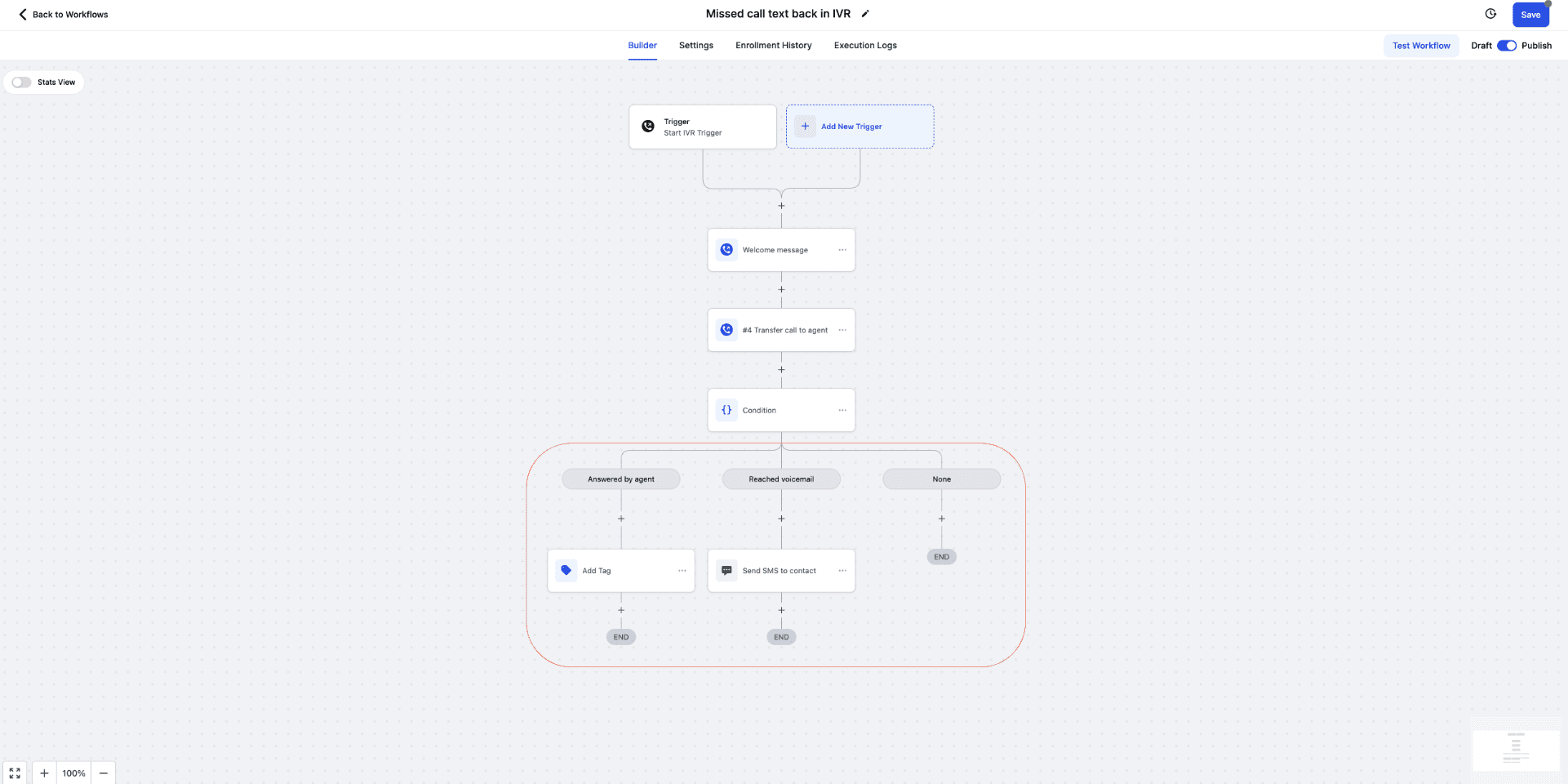
Task: Open Welcome message three-dot menu
Action: click(x=842, y=250)
